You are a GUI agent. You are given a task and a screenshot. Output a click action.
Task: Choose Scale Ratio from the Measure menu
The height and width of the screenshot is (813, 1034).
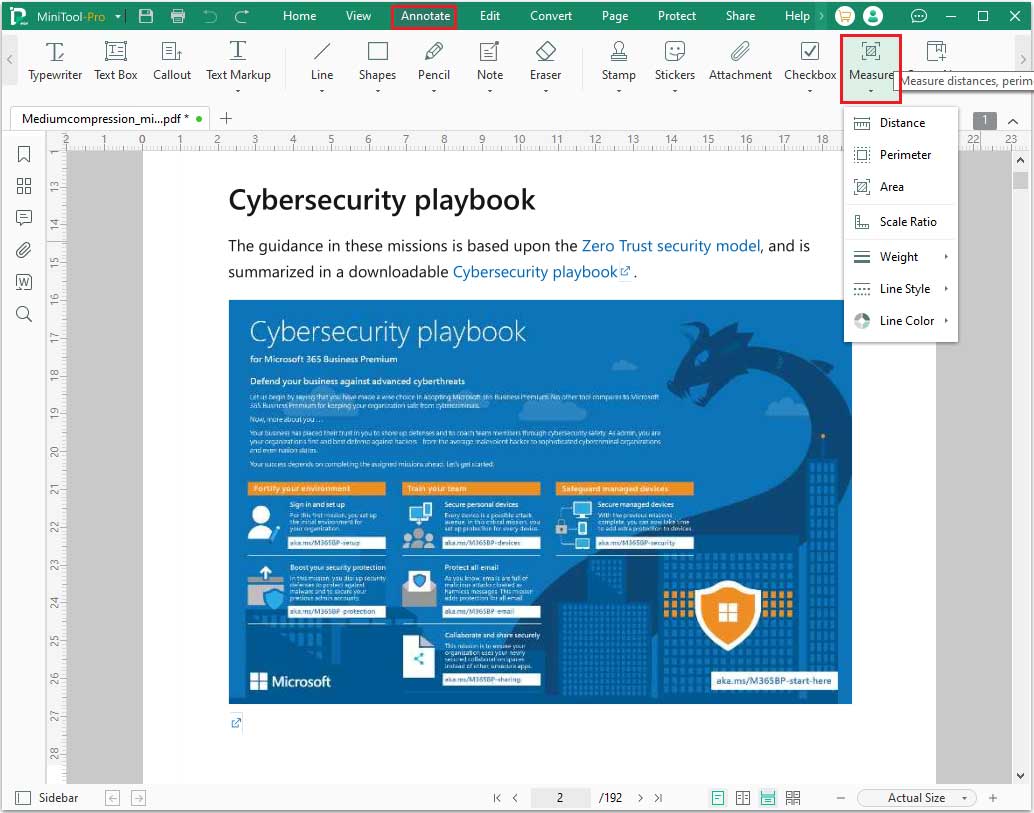pos(901,222)
